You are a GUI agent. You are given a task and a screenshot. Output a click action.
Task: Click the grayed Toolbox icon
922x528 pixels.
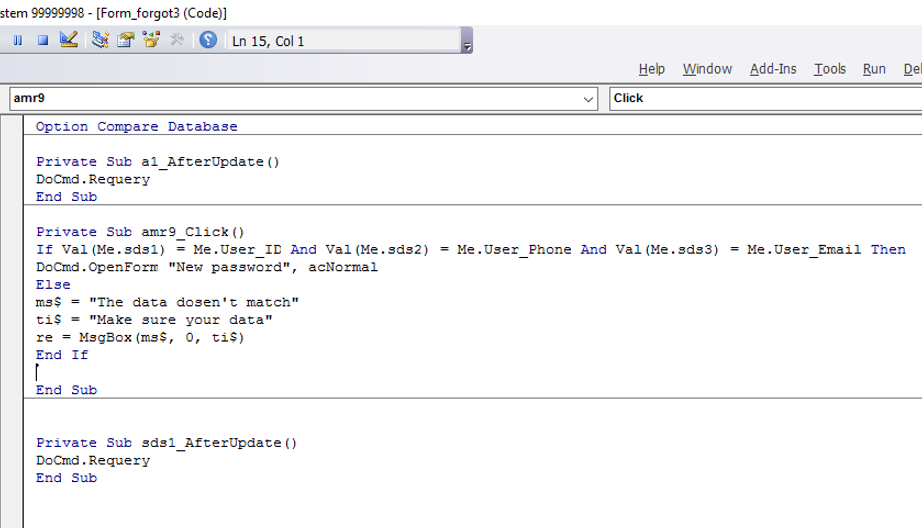[177, 40]
